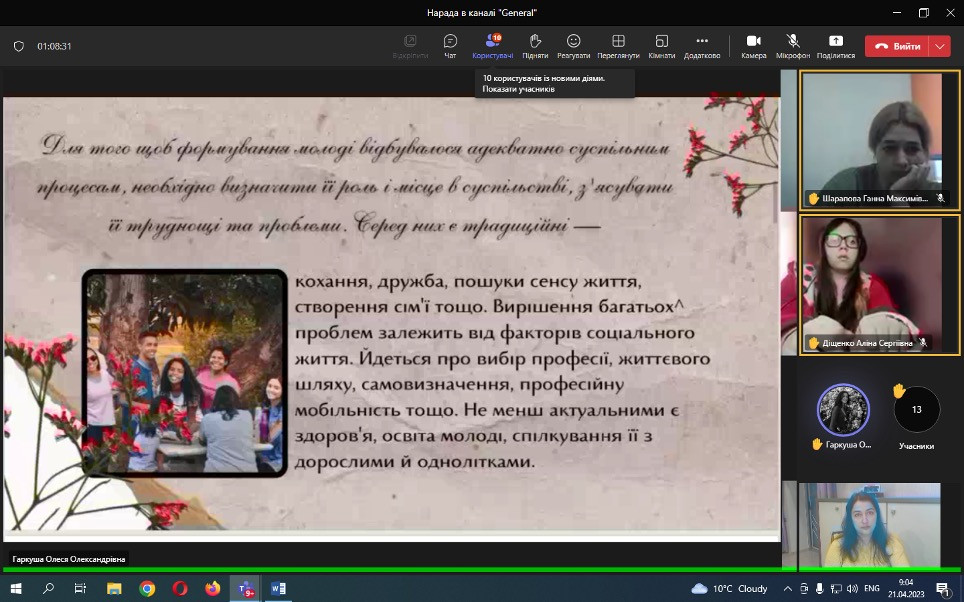Viewport: 964px width, 602px height.
Task: Show hidden system tray icons chevron
Action: (x=788, y=589)
